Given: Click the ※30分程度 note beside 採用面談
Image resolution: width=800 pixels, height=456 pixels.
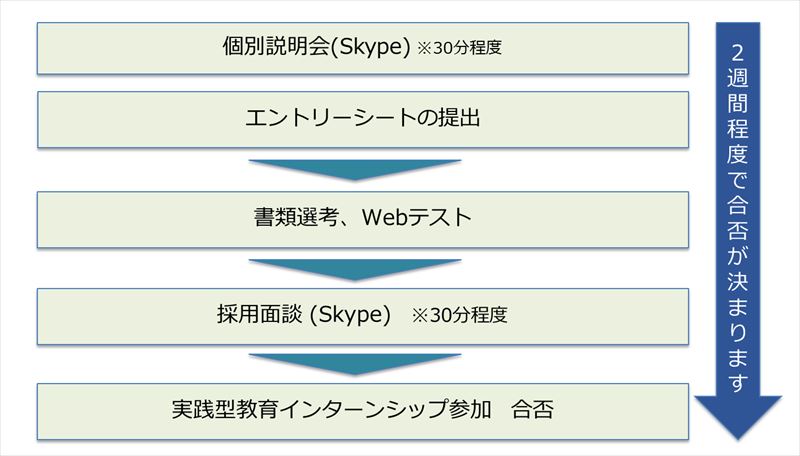Looking at the screenshot, I should click(460, 315).
